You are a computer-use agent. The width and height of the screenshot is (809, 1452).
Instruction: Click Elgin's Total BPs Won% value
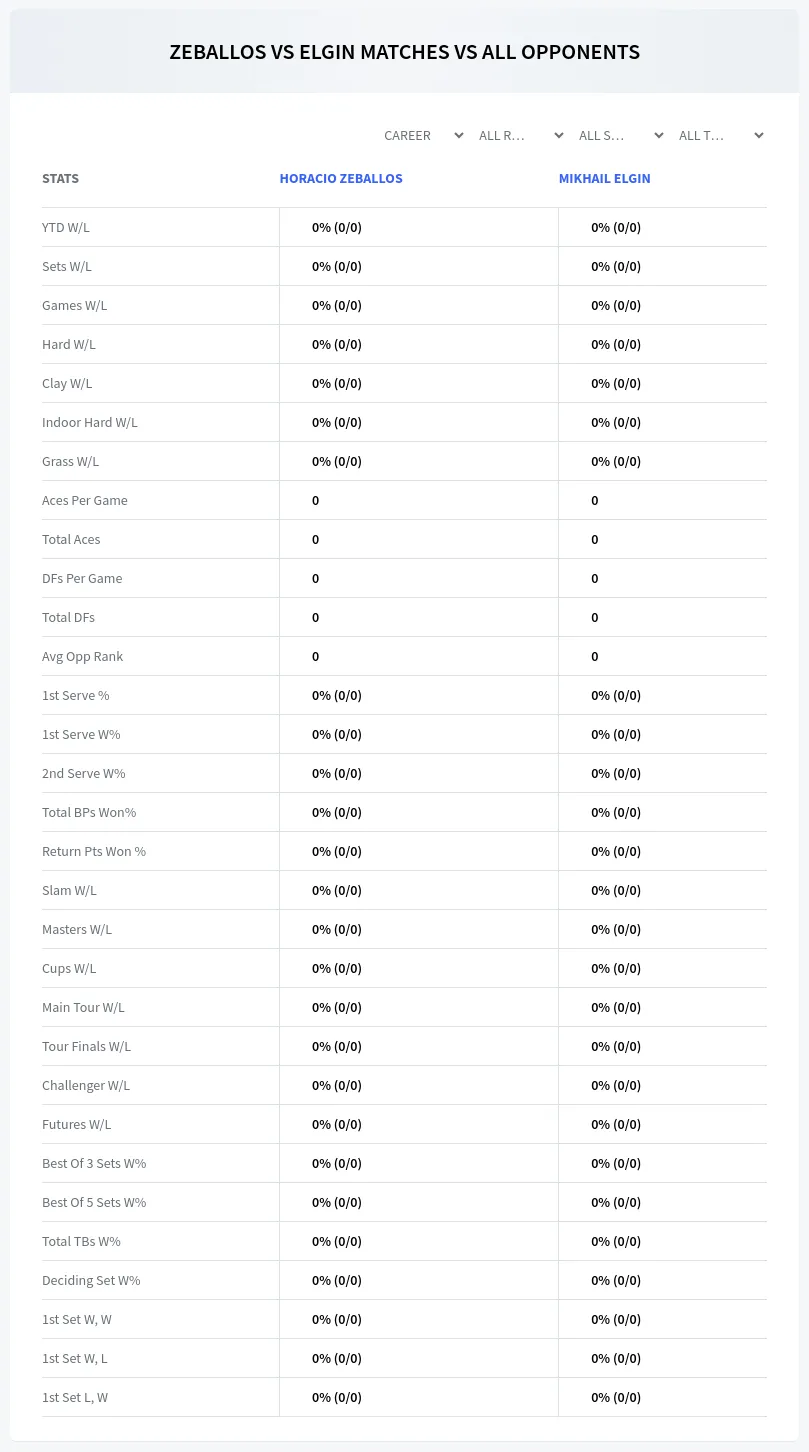click(616, 812)
